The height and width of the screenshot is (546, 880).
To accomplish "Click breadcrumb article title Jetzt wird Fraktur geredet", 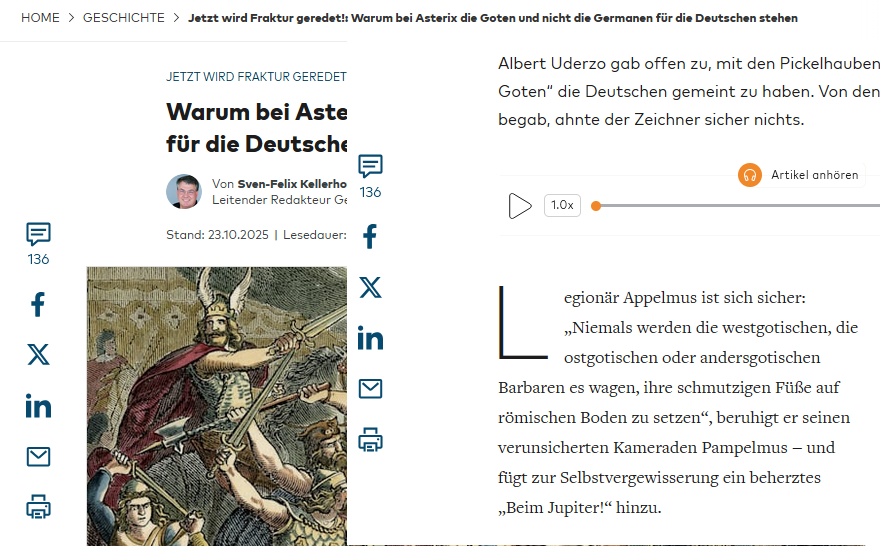I will click(493, 18).
